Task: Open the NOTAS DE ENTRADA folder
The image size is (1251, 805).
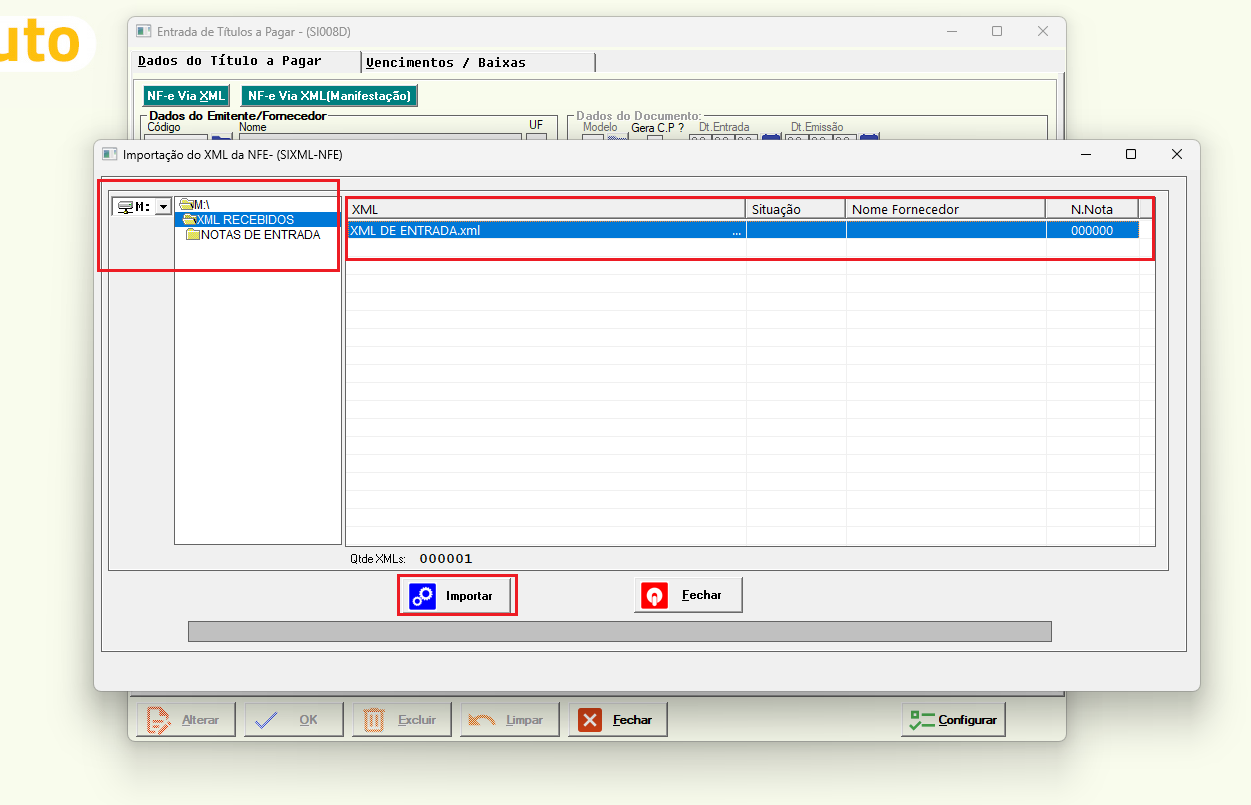Action: click(x=253, y=235)
